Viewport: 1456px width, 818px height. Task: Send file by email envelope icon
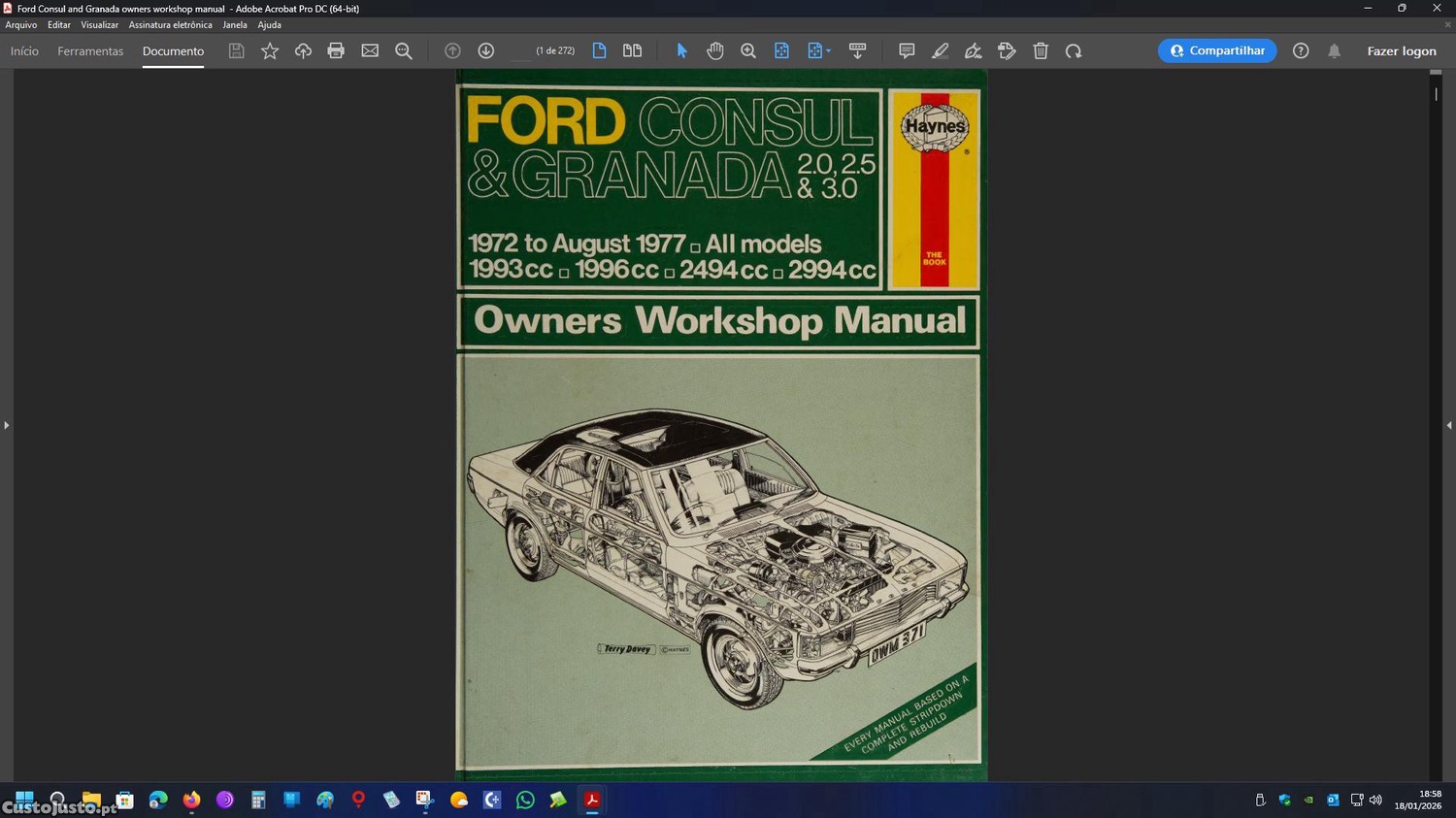tap(370, 50)
